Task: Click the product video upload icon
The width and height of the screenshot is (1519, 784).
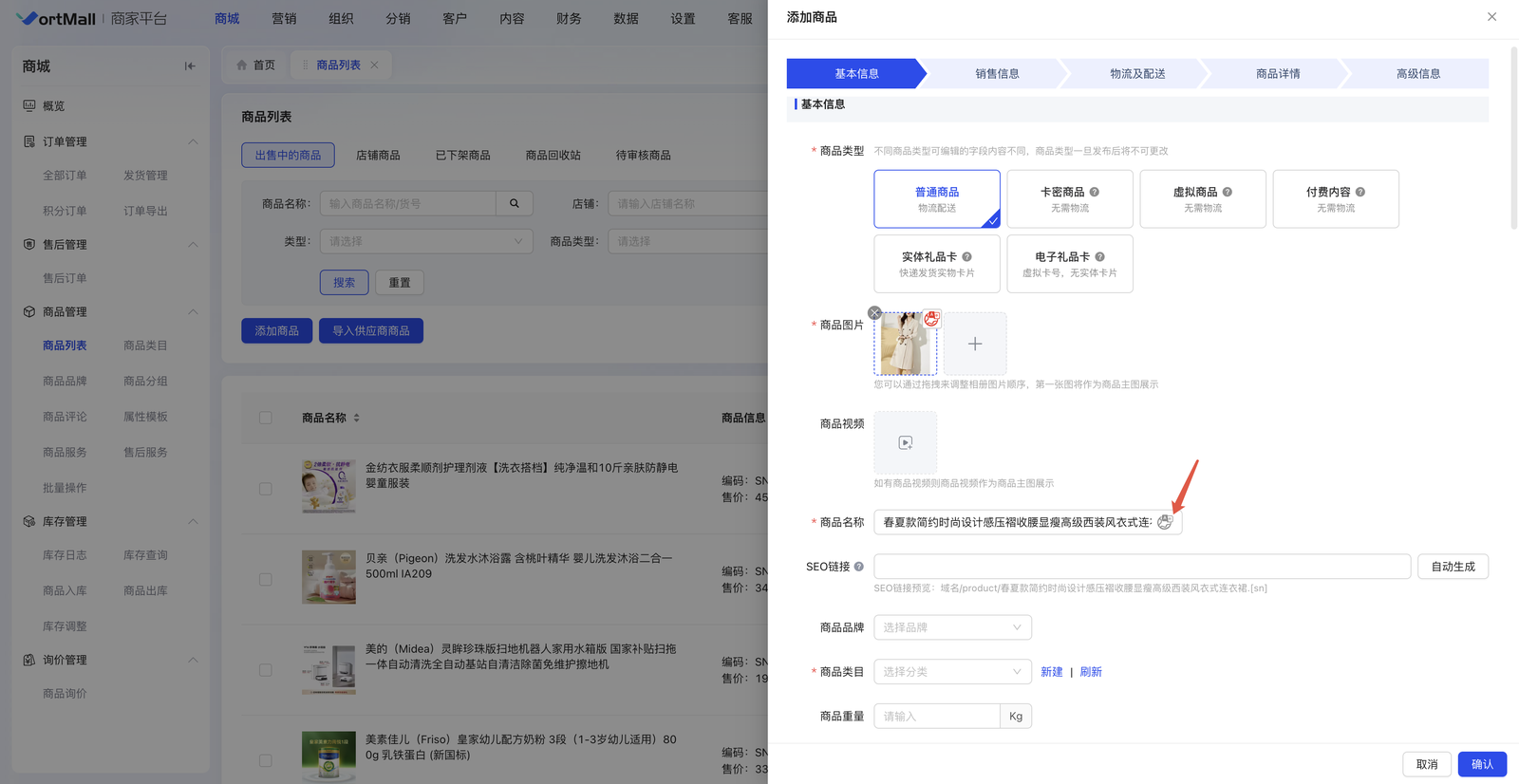Action: [905, 442]
